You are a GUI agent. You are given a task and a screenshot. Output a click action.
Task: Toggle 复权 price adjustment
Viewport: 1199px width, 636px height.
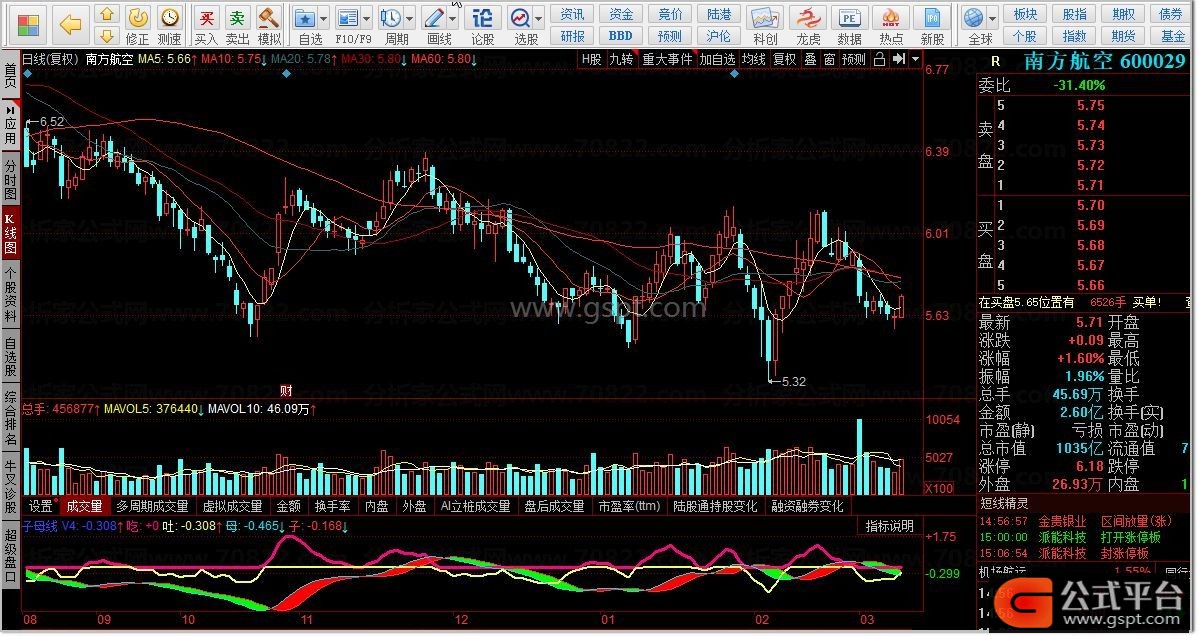785,59
